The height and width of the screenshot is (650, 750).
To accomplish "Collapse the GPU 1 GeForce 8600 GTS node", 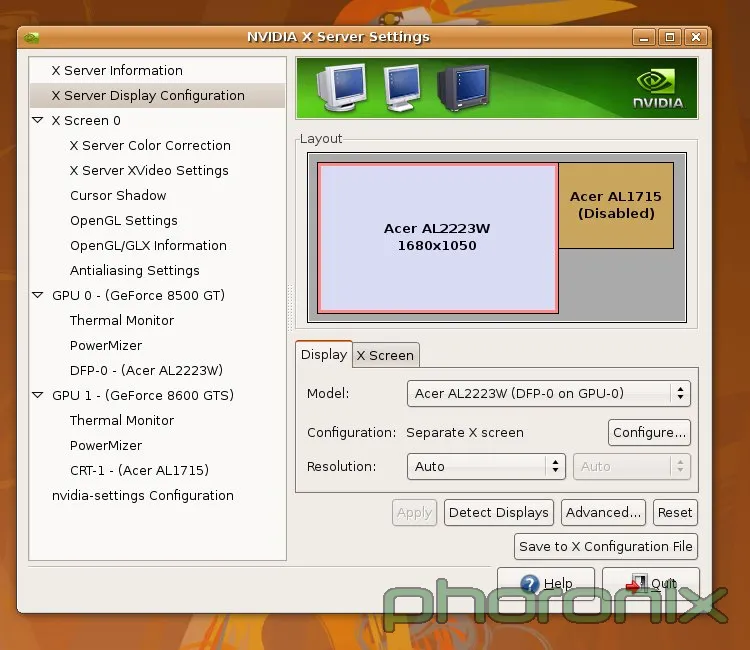I will (38, 395).
